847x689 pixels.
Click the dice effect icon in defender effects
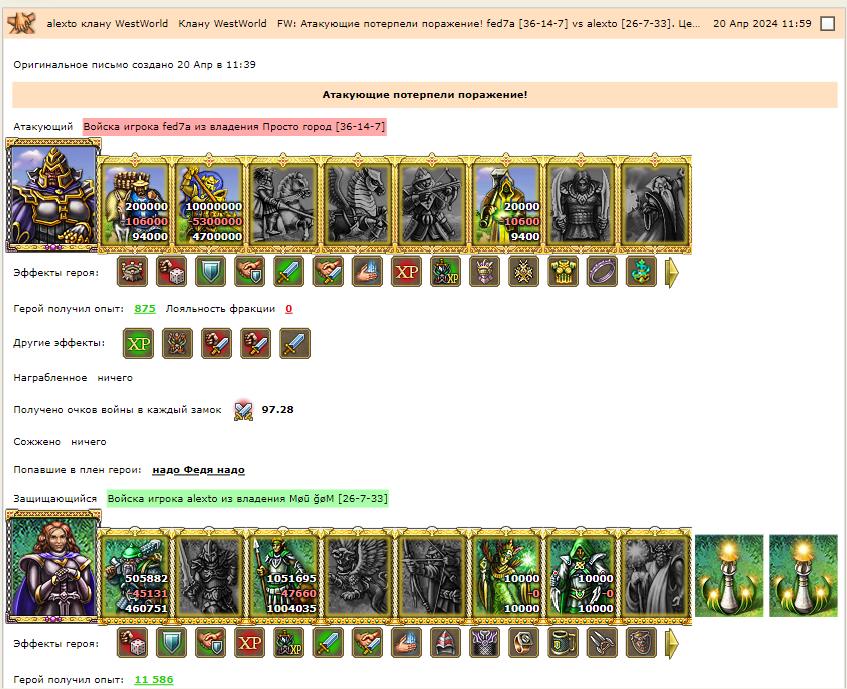[132, 643]
